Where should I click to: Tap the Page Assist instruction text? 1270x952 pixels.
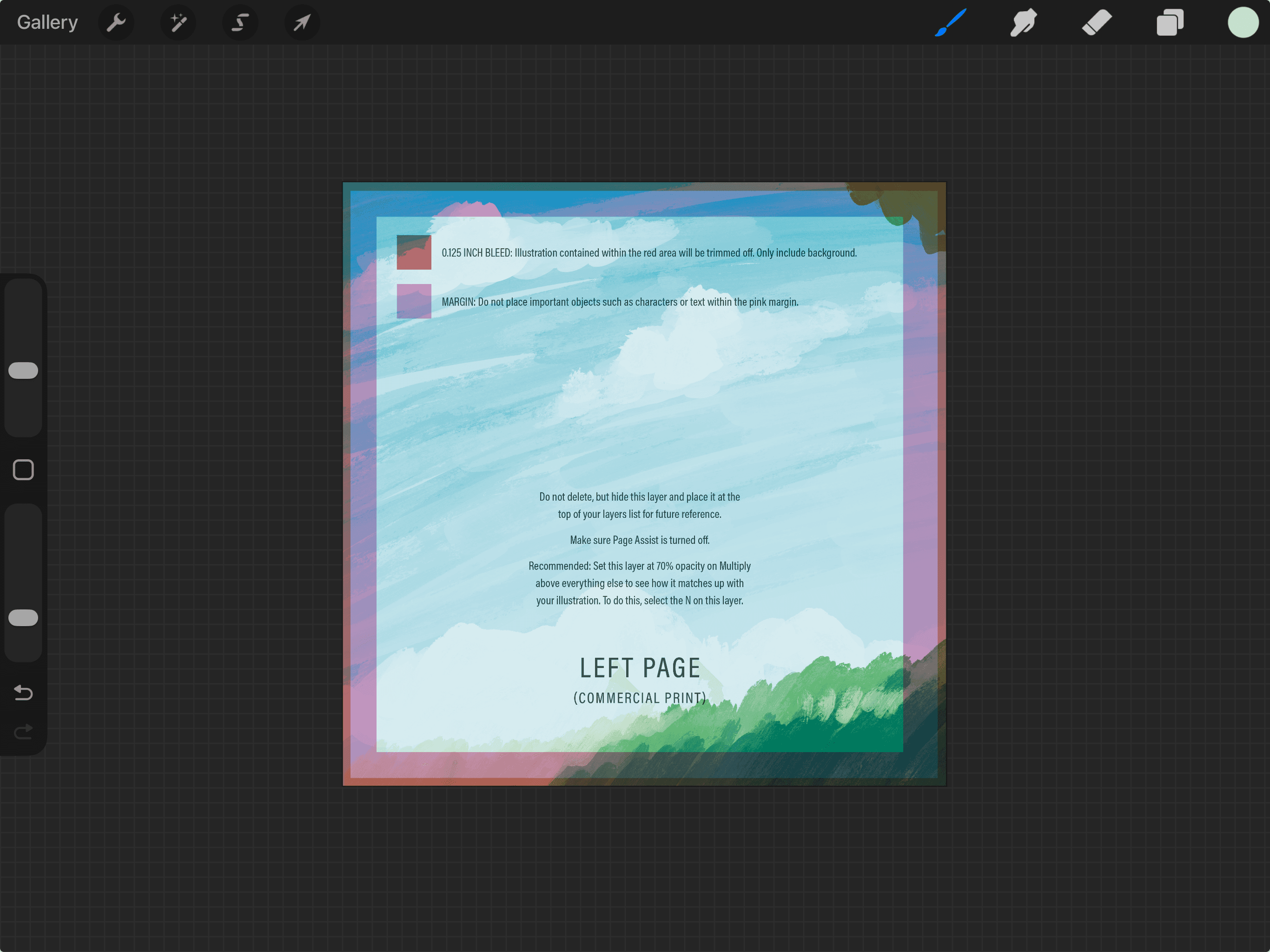tap(639, 540)
